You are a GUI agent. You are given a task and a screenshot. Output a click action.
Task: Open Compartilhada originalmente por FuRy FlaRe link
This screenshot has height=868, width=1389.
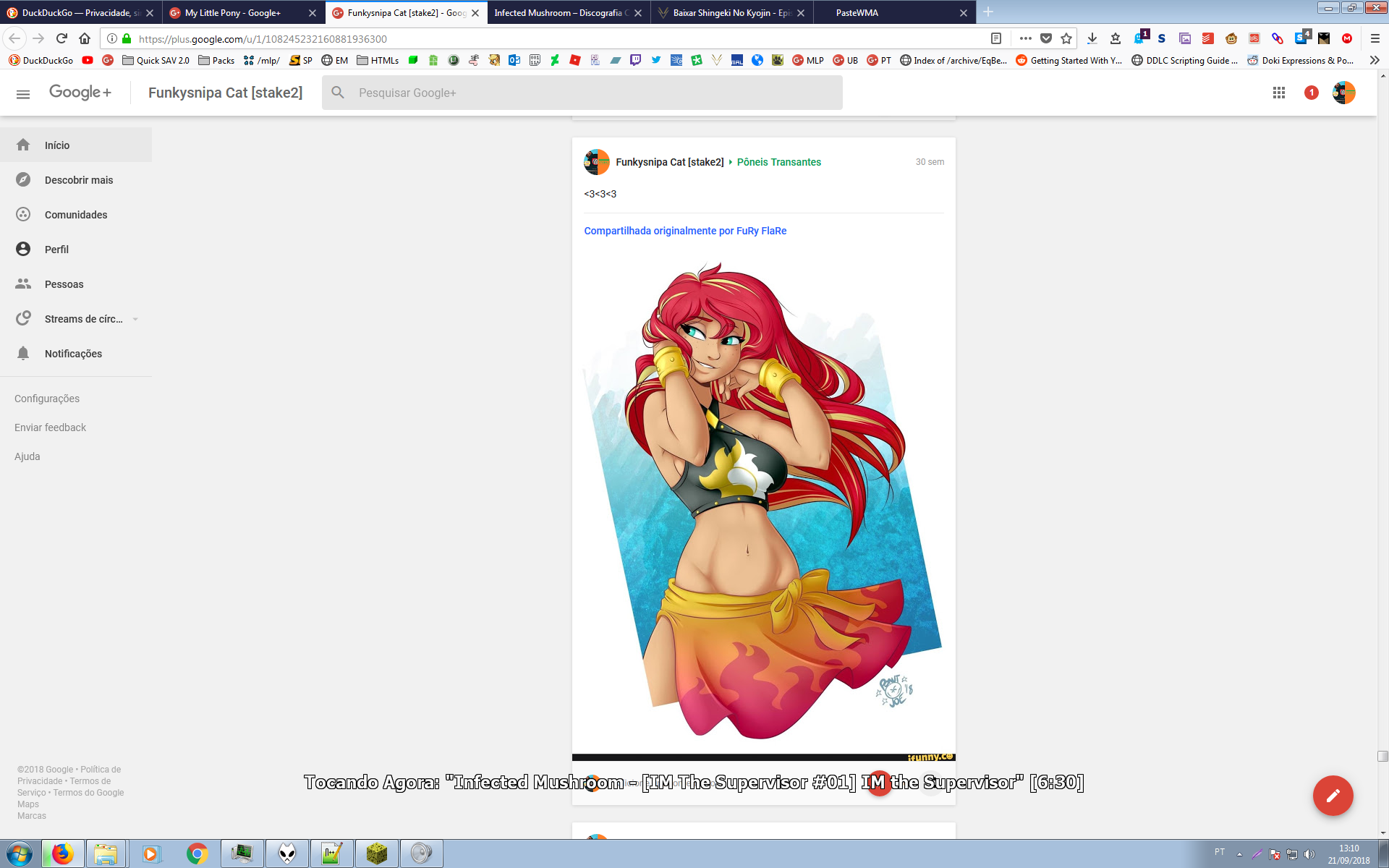pyautogui.click(x=684, y=231)
